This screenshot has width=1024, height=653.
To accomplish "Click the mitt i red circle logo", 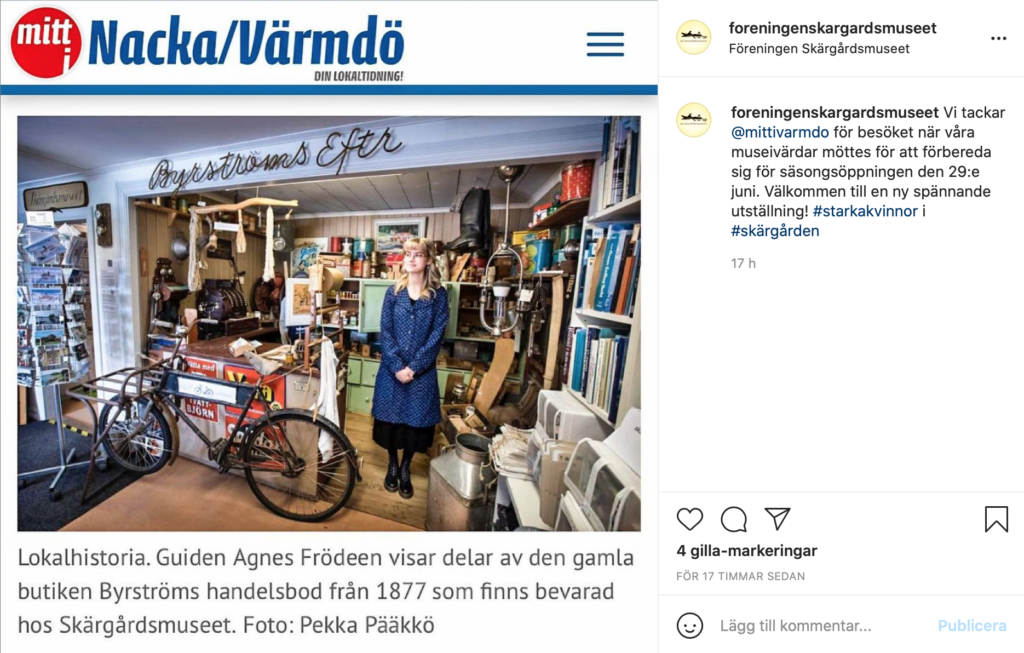I will point(46,42).
